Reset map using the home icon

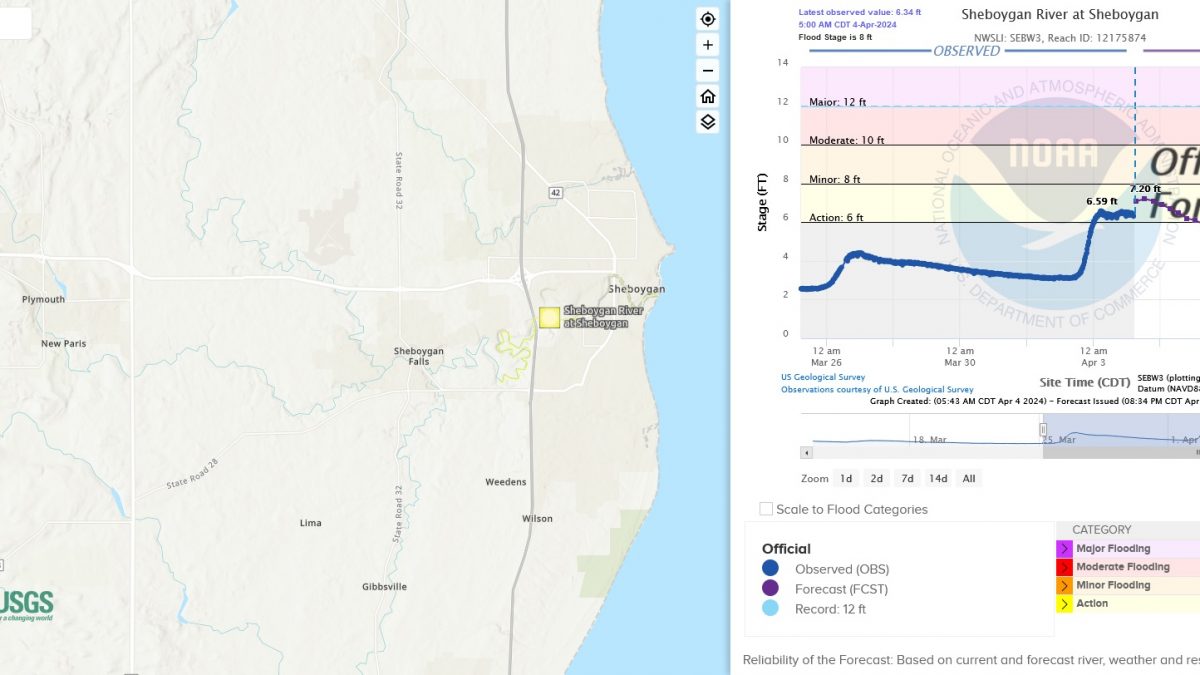tap(708, 96)
